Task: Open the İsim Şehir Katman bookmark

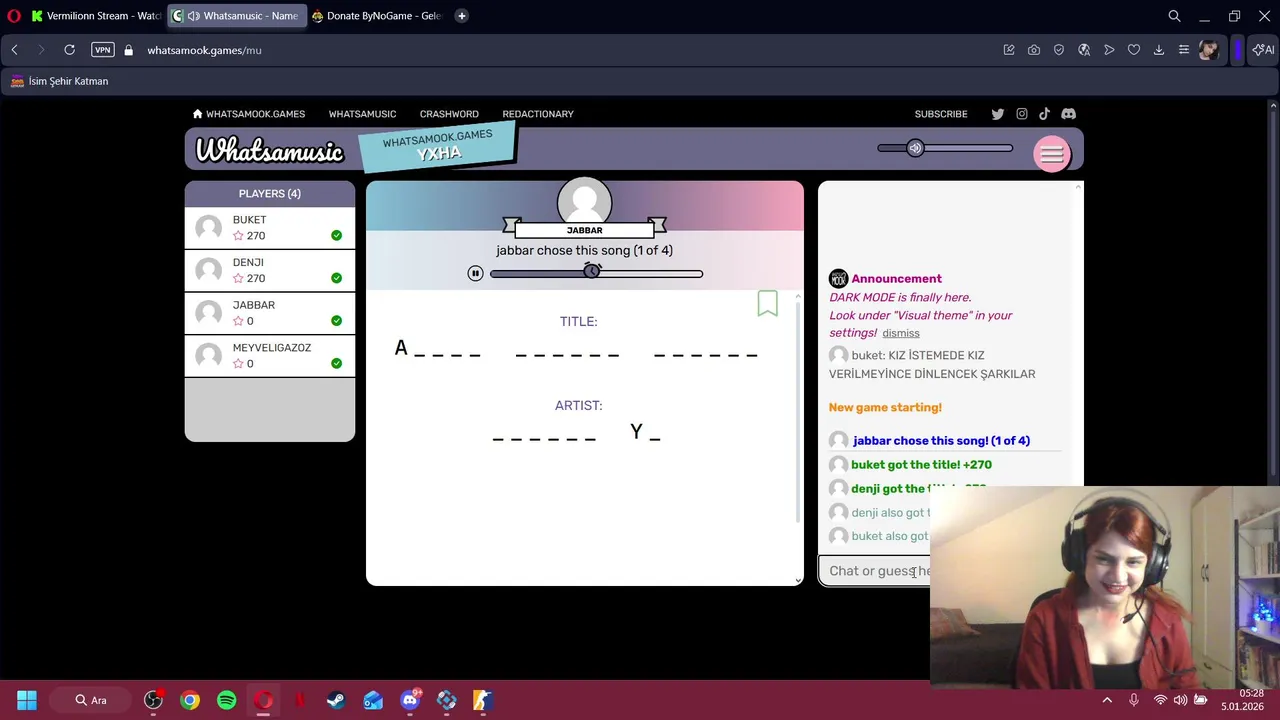Action: coord(59,81)
